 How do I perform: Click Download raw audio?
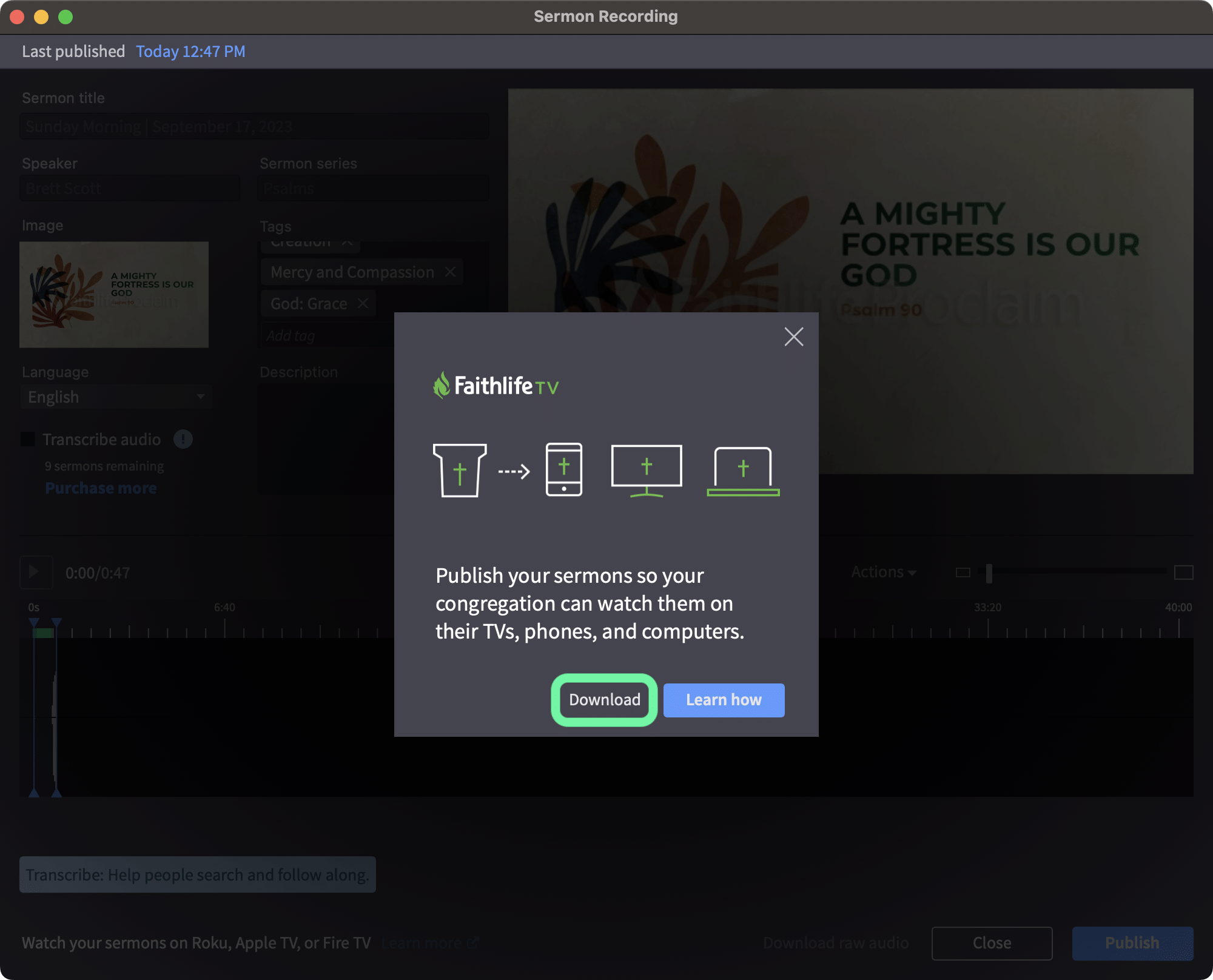point(836,943)
